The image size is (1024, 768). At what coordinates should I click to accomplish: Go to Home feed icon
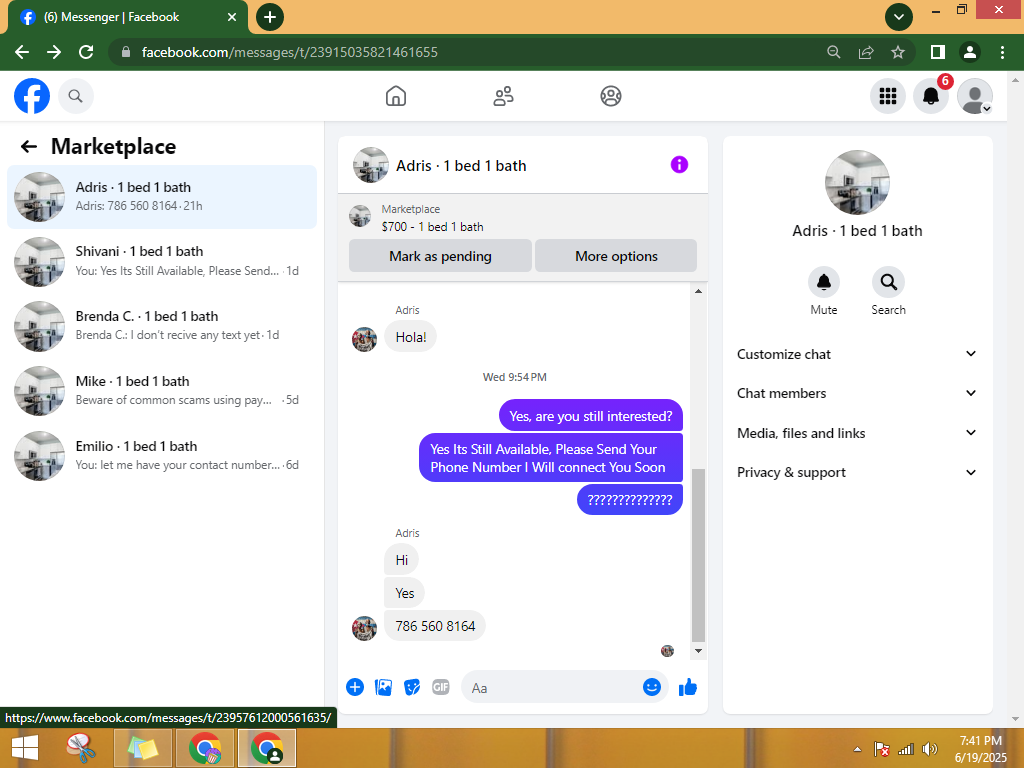pyautogui.click(x=396, y=96)
